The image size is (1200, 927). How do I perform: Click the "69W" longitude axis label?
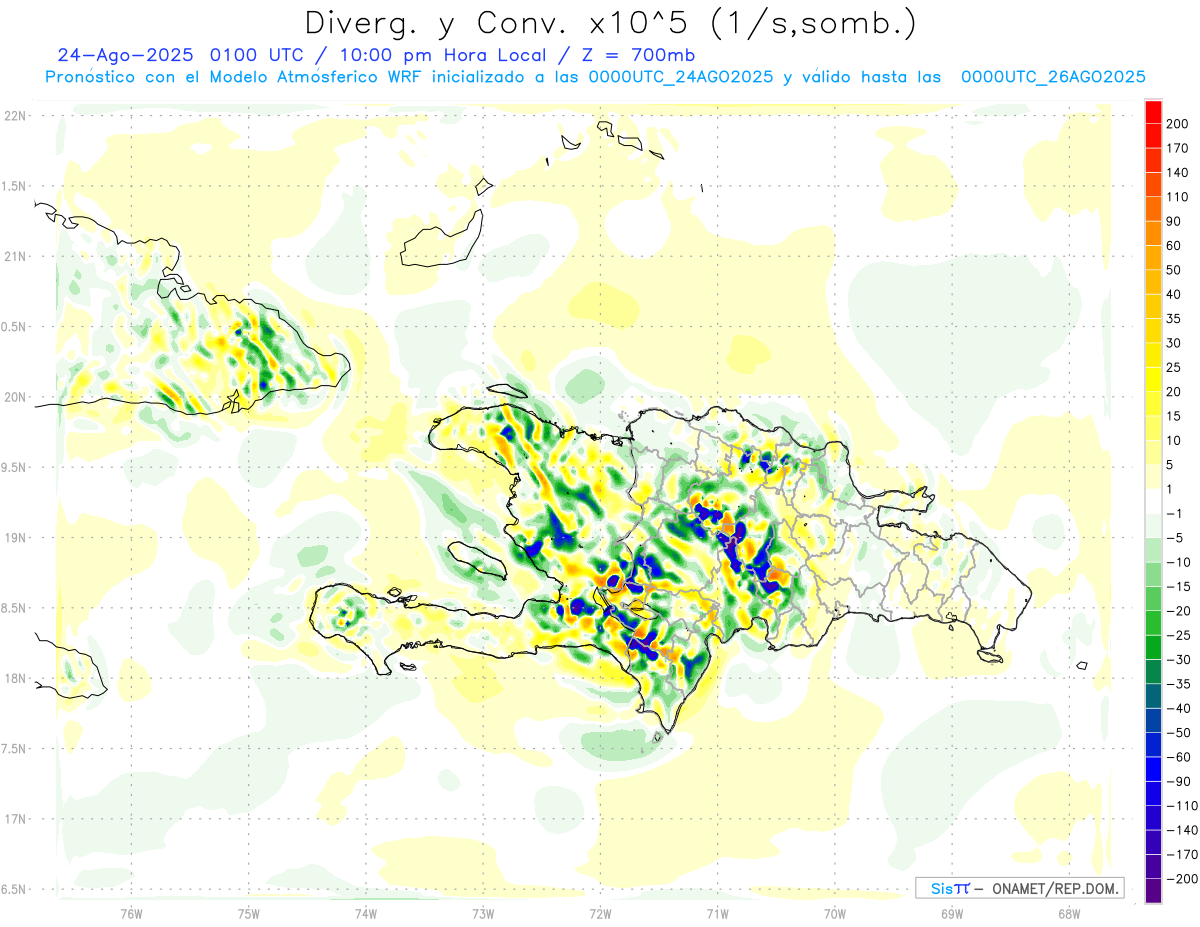click(x=951, y=913)
